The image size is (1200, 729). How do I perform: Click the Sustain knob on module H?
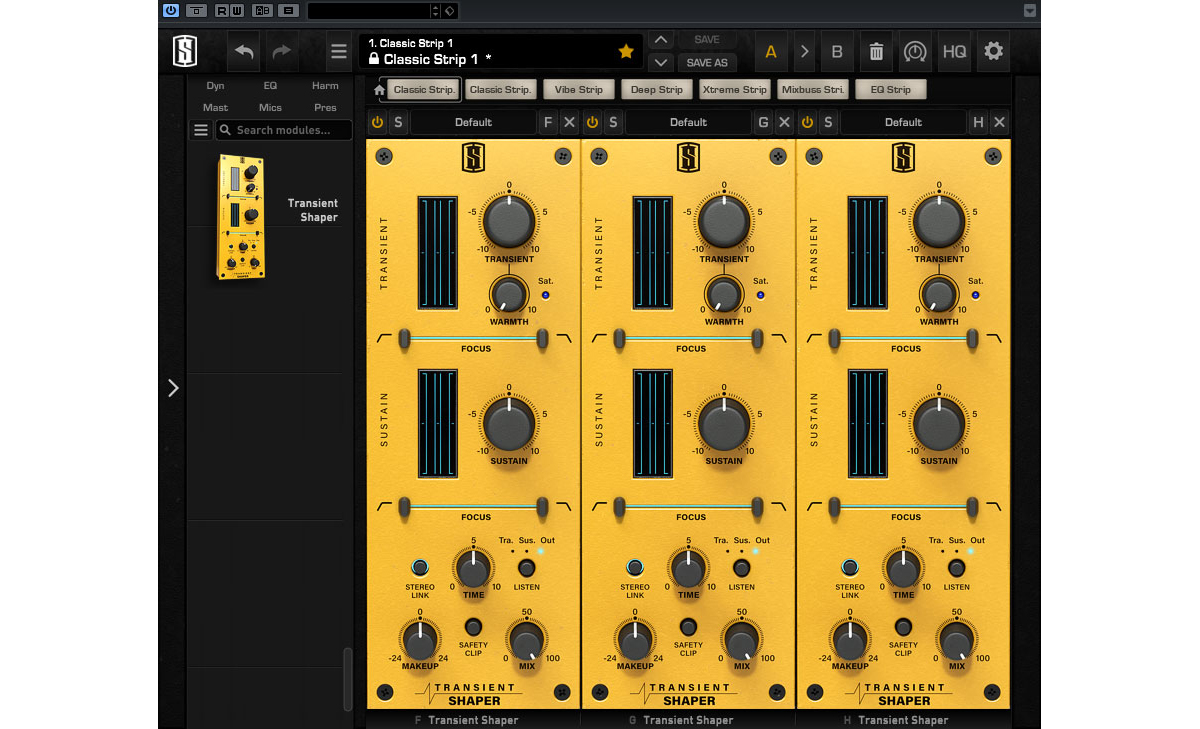point(939,424)
